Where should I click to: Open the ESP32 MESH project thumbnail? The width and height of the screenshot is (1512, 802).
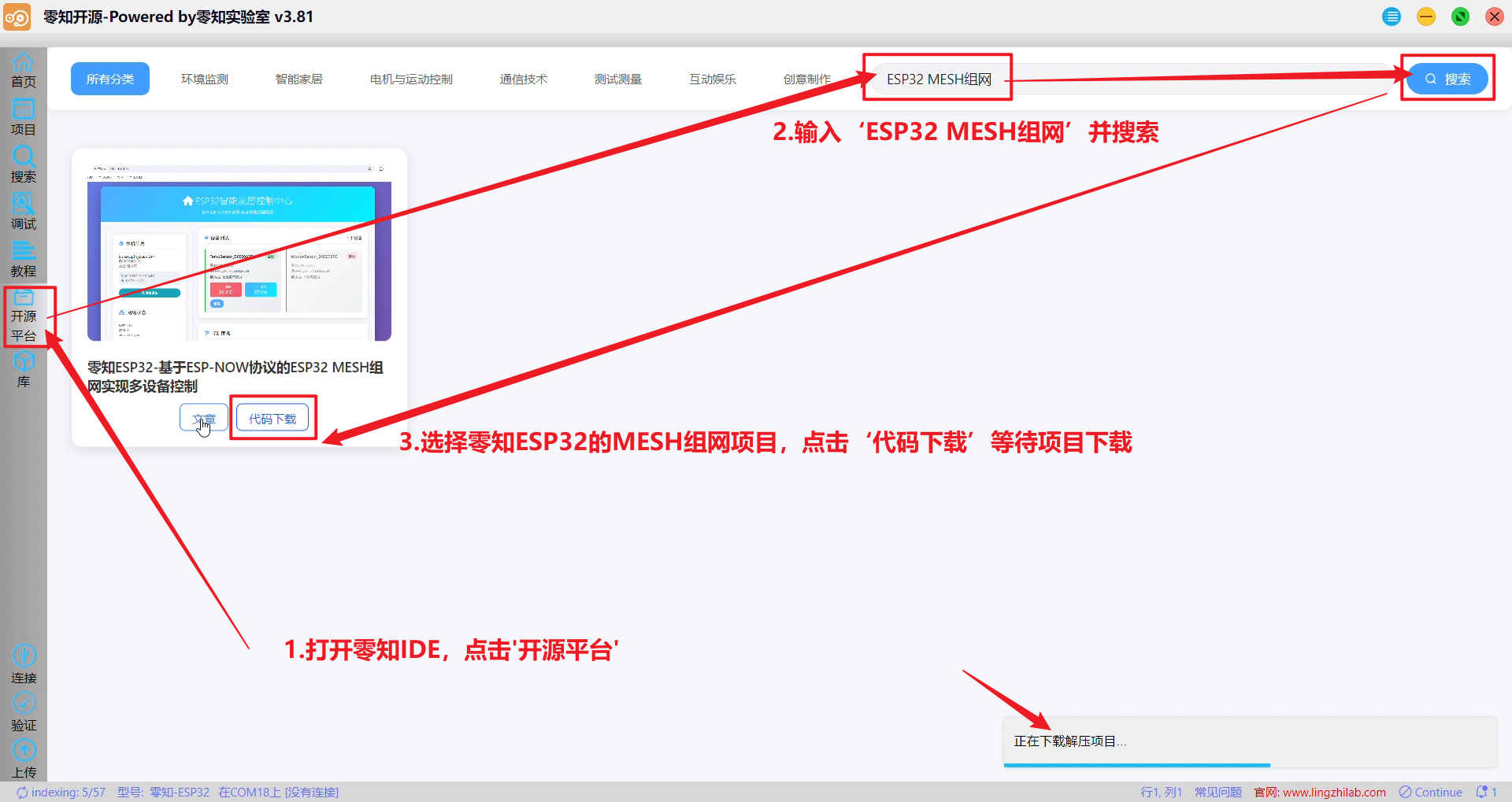239,253
